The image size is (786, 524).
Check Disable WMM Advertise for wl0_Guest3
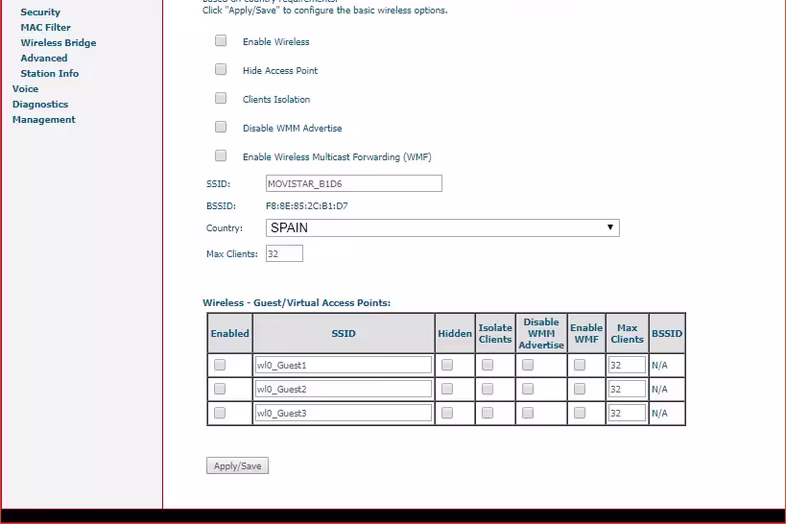click(x=527, y=413)
